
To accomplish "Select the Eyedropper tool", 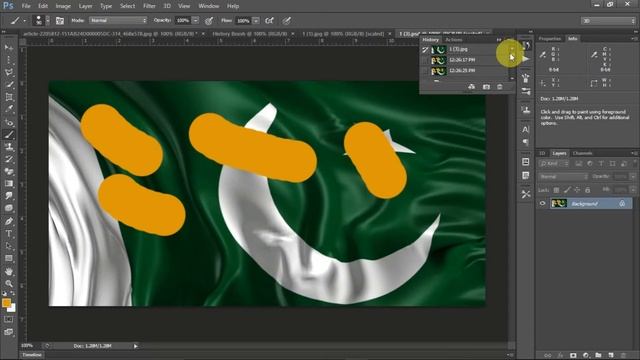I will click(9, 109).
